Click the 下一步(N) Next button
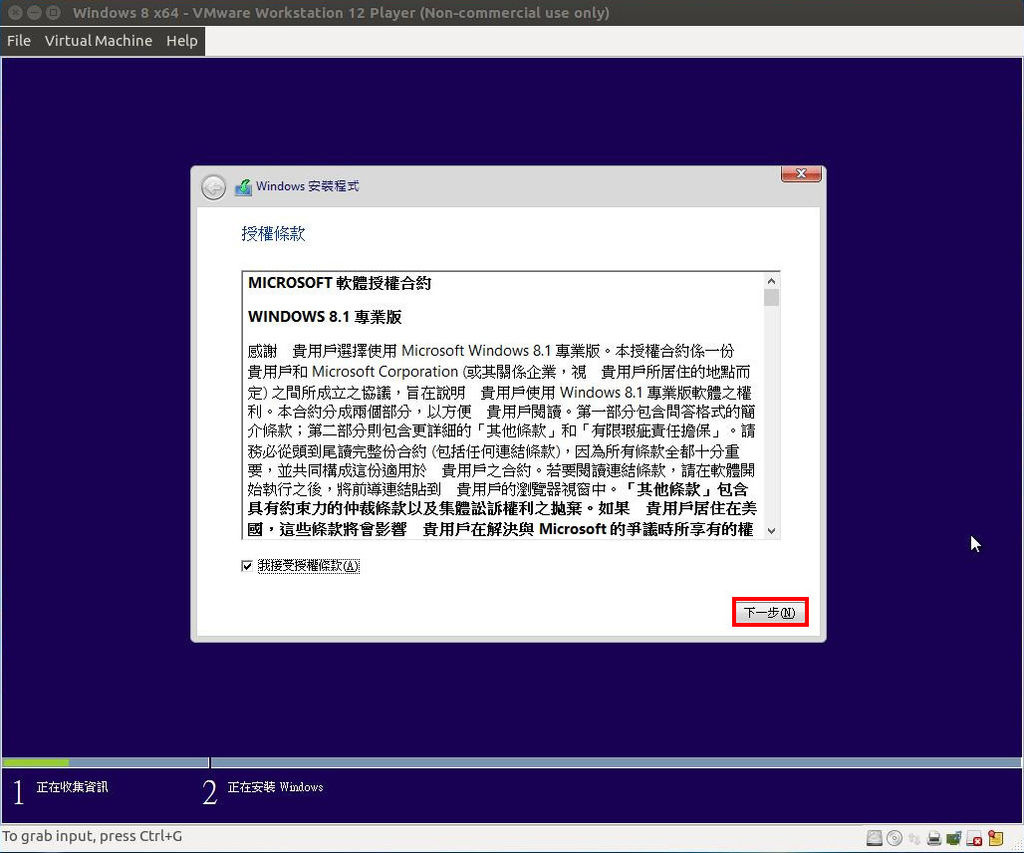This screenshot has width=1024, height=853. coord(770,613)
